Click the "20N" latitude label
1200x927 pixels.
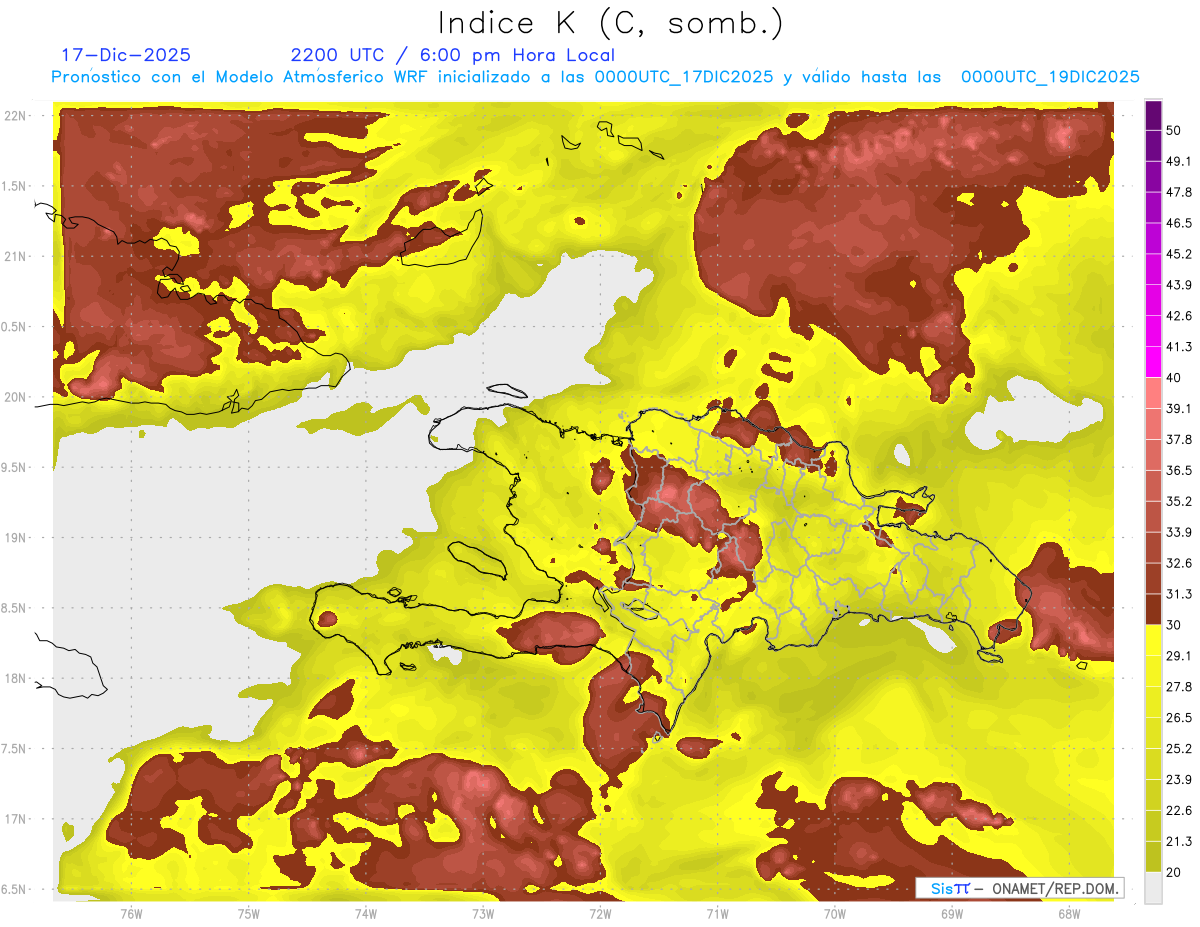(x=16, y=398)
